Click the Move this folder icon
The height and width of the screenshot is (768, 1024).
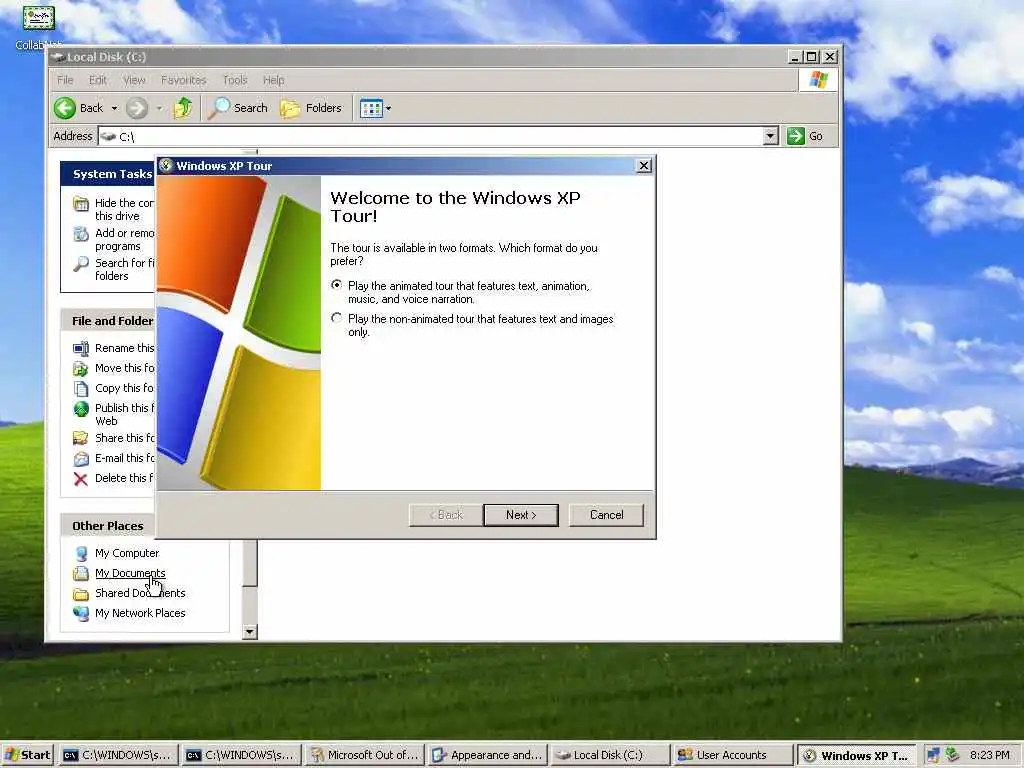tap(81, 368)
